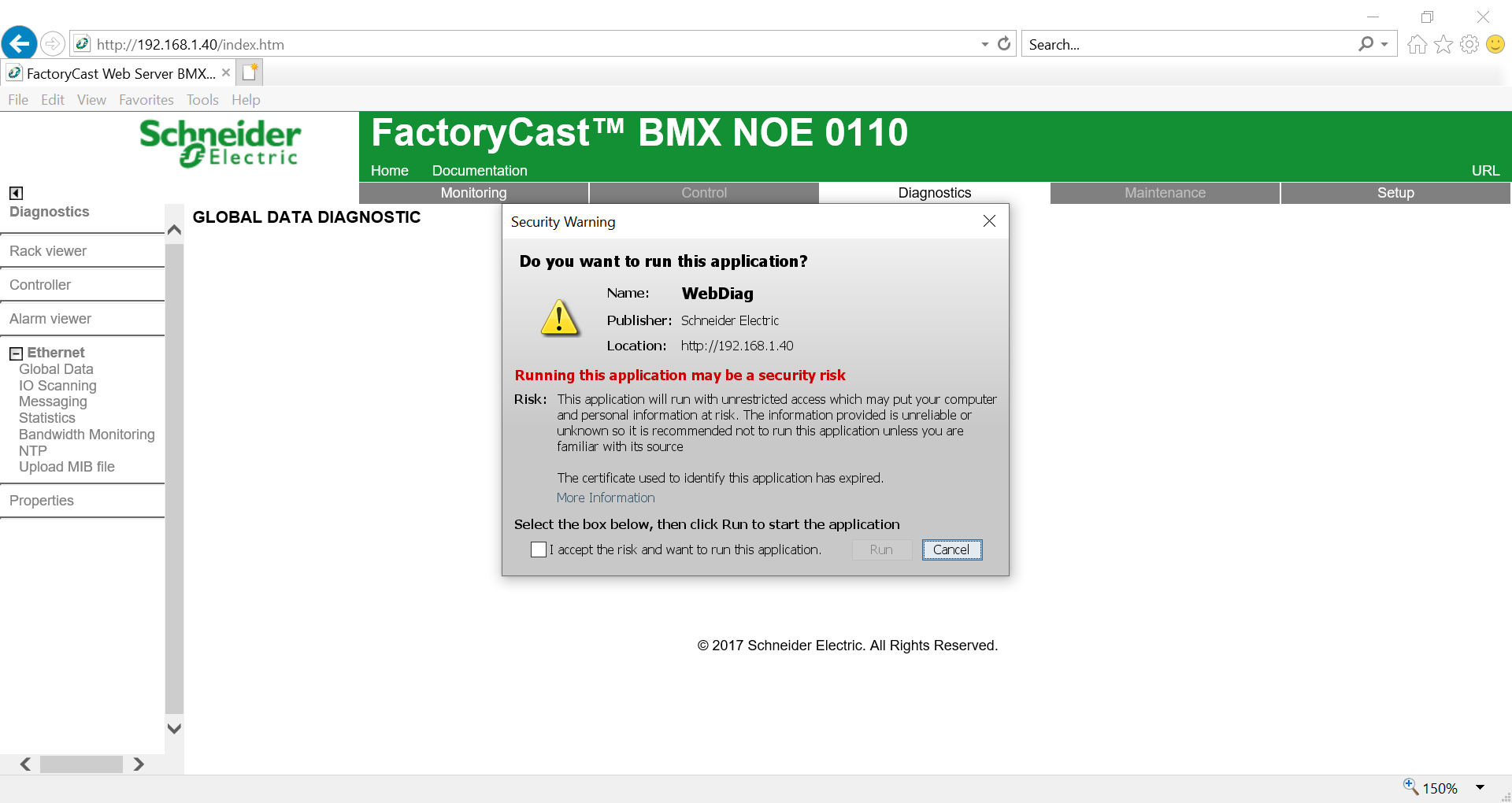
Task: Open the Help menu
Action: tap(246, 100)
